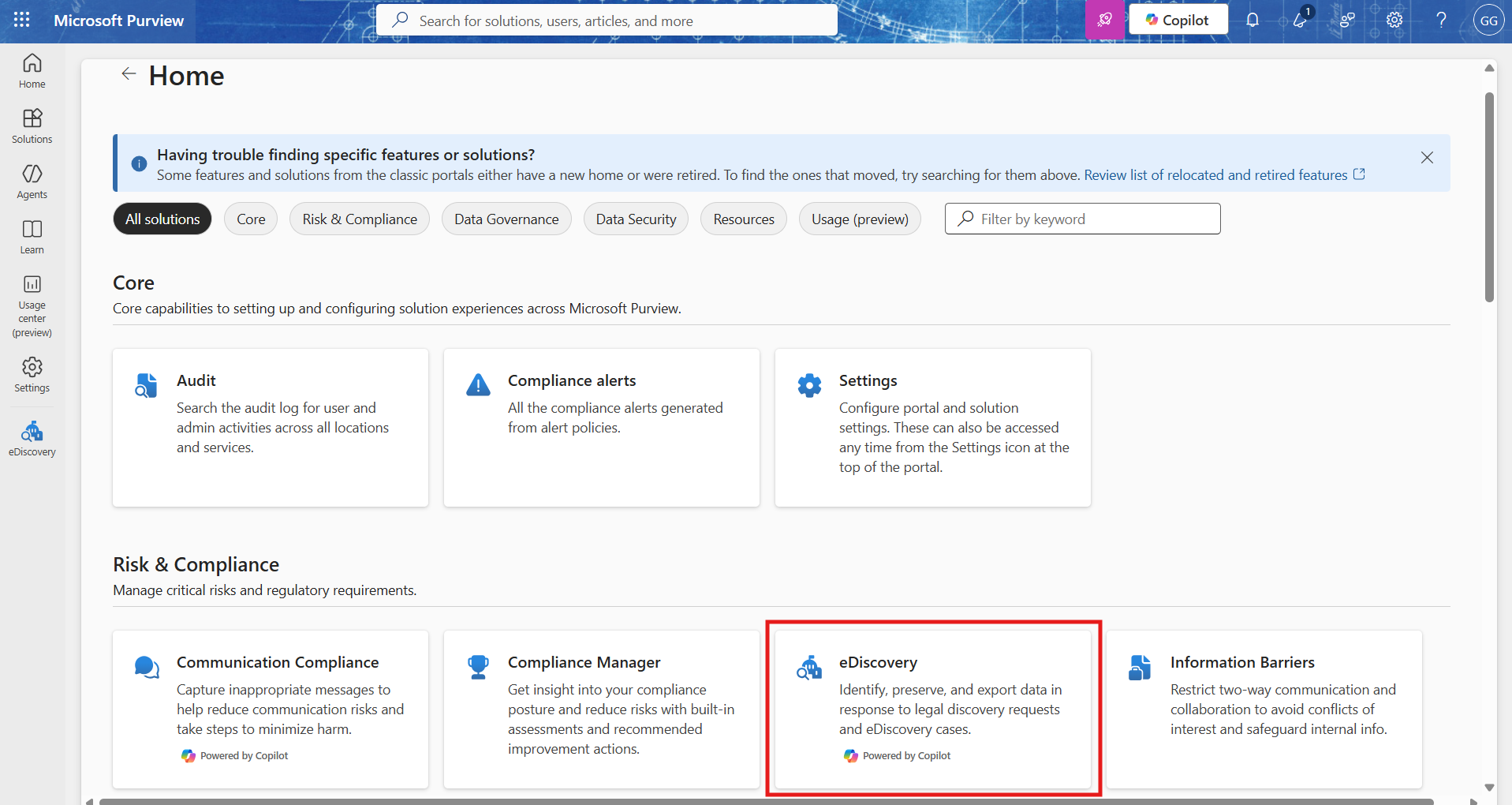Click the scroll down arrow
This screenshot has width=1512, height=805.
click(x=1489, y=787)
